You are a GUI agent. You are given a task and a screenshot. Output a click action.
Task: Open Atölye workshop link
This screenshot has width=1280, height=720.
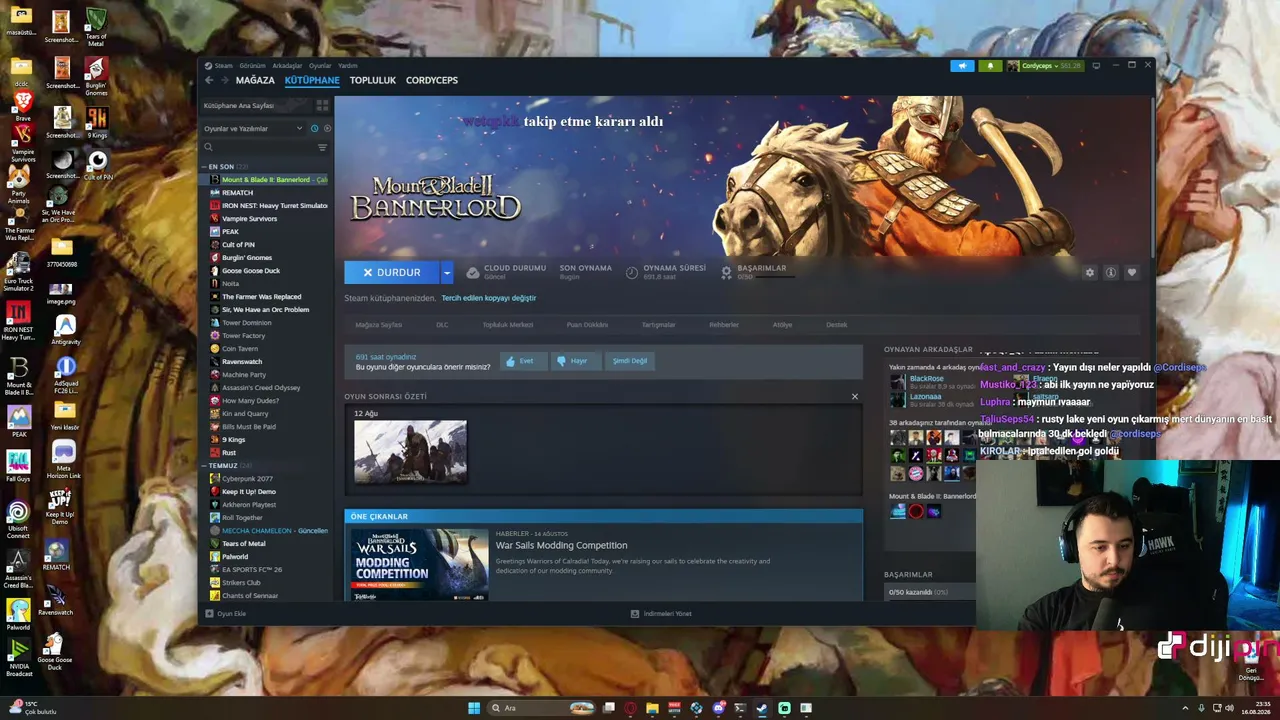pyautogui.click(x=782, y=325)
